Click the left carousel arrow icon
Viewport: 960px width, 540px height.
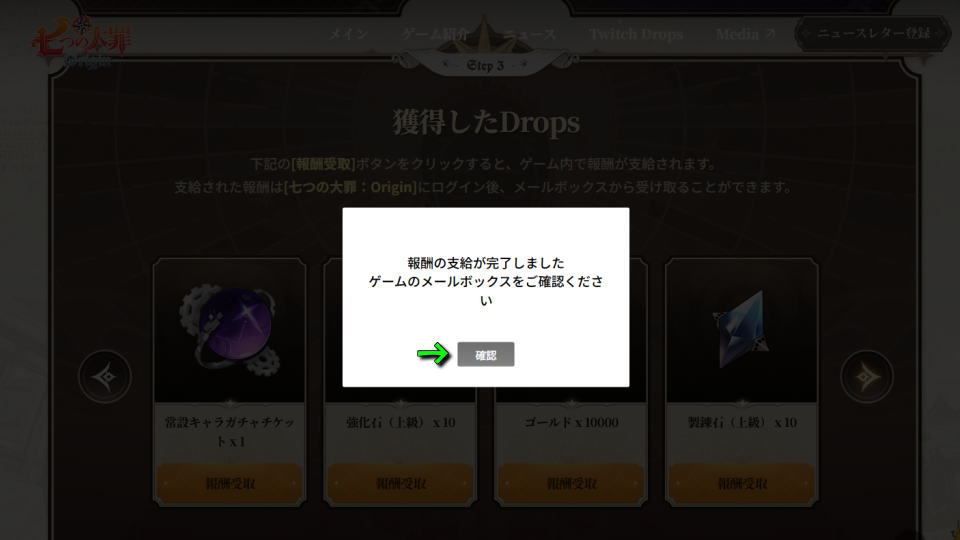click(x=105, y=377)
